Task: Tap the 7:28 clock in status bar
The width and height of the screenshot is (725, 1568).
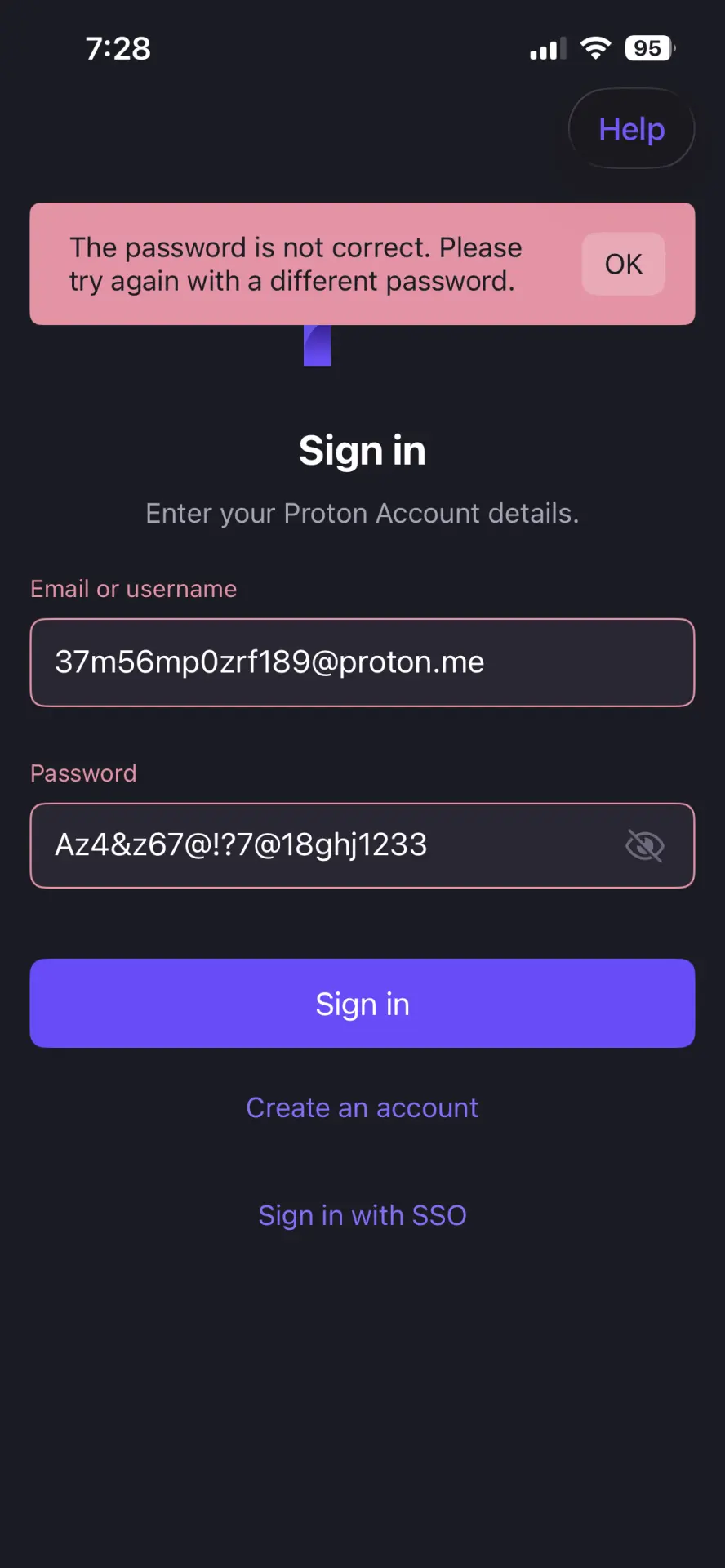Action: pos(118,49)
